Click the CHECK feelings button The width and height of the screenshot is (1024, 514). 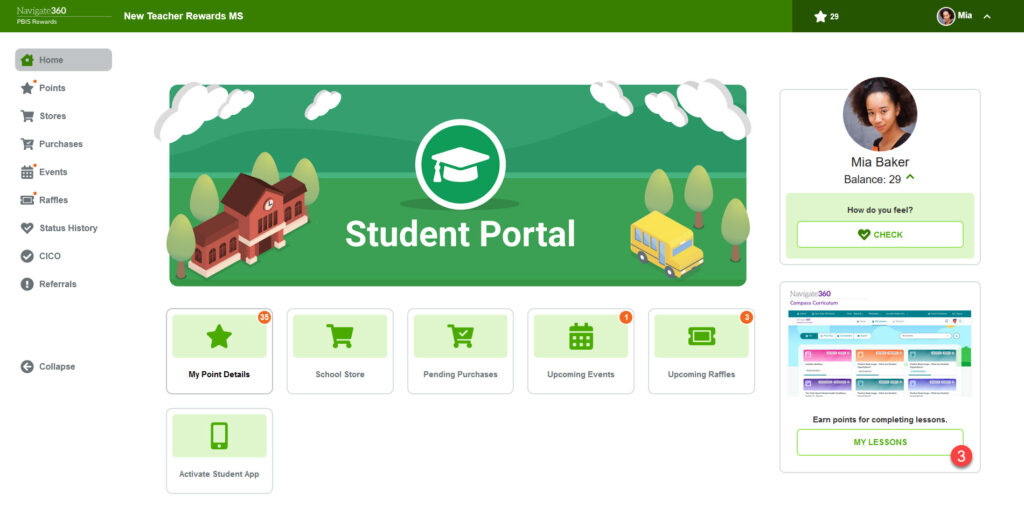880,234
